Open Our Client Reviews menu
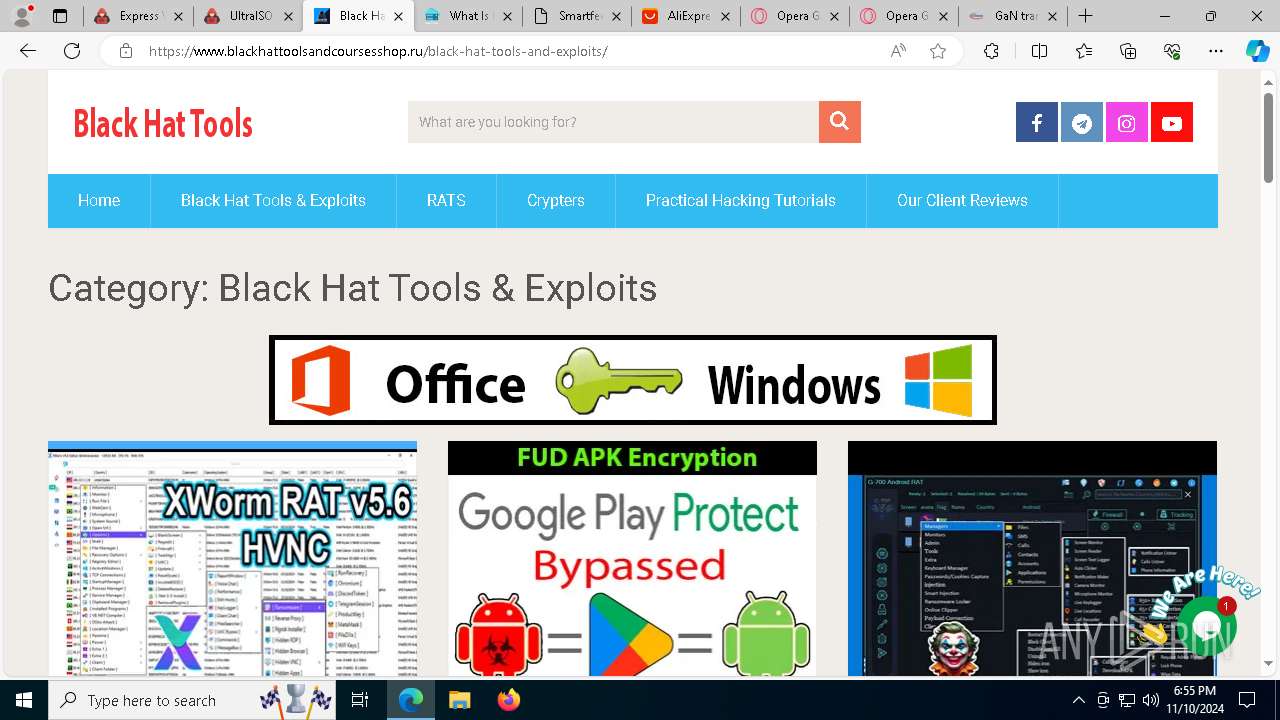 (962, 200)
